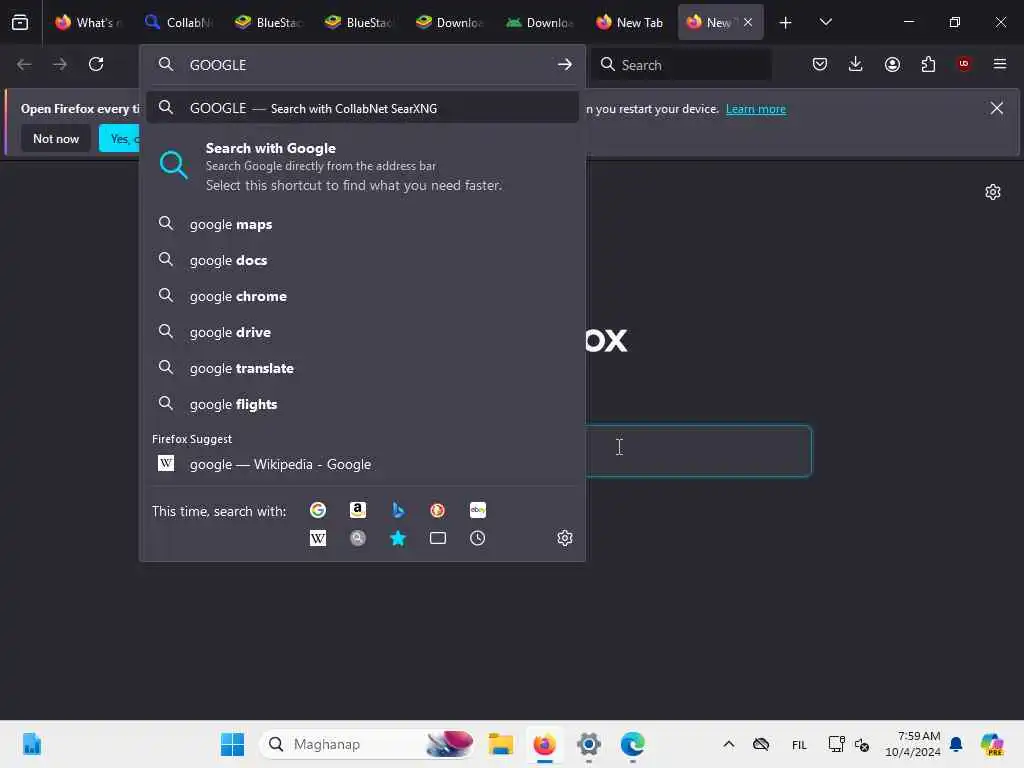Image resolution: width=1024 pixels, height=768 pixels.
Task: Select Search with Google shortcut suggestion
Action: pos(362,167)
